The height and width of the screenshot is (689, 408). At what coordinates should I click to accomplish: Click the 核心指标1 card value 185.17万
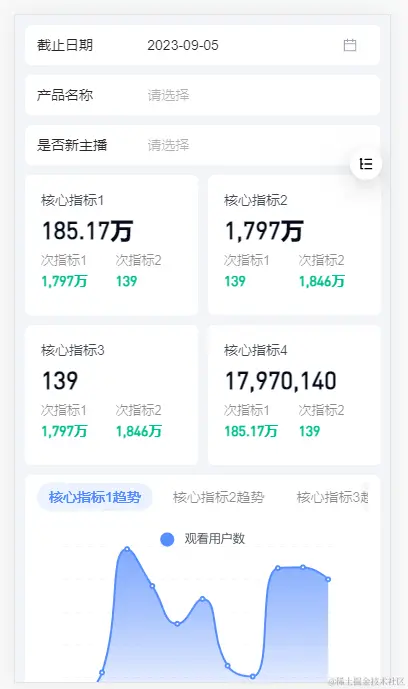87,231
